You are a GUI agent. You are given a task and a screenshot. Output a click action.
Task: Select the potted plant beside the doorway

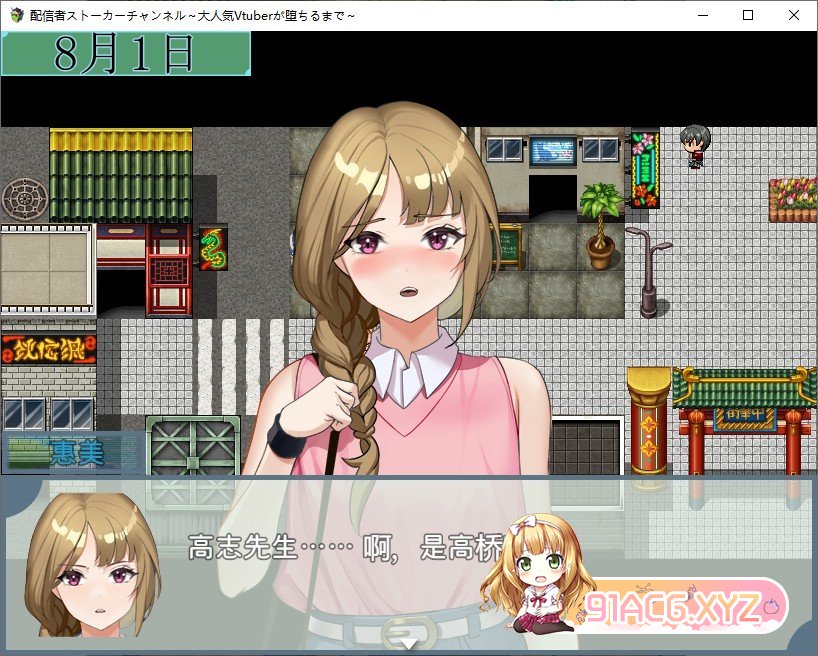600,226
